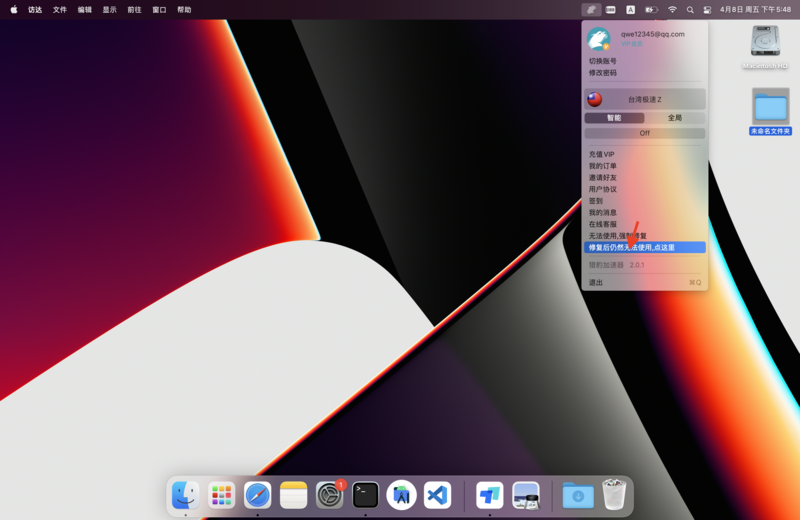Click the accelerator app icon in menu bar
800x520 pixels.
coord(591,10)
